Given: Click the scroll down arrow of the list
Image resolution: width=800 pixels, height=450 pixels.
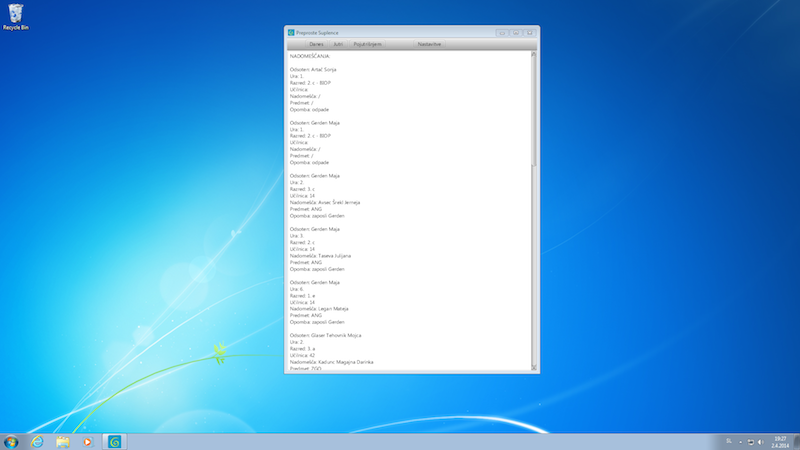Looking at the screenshot, I should click(x=534, y=369).
